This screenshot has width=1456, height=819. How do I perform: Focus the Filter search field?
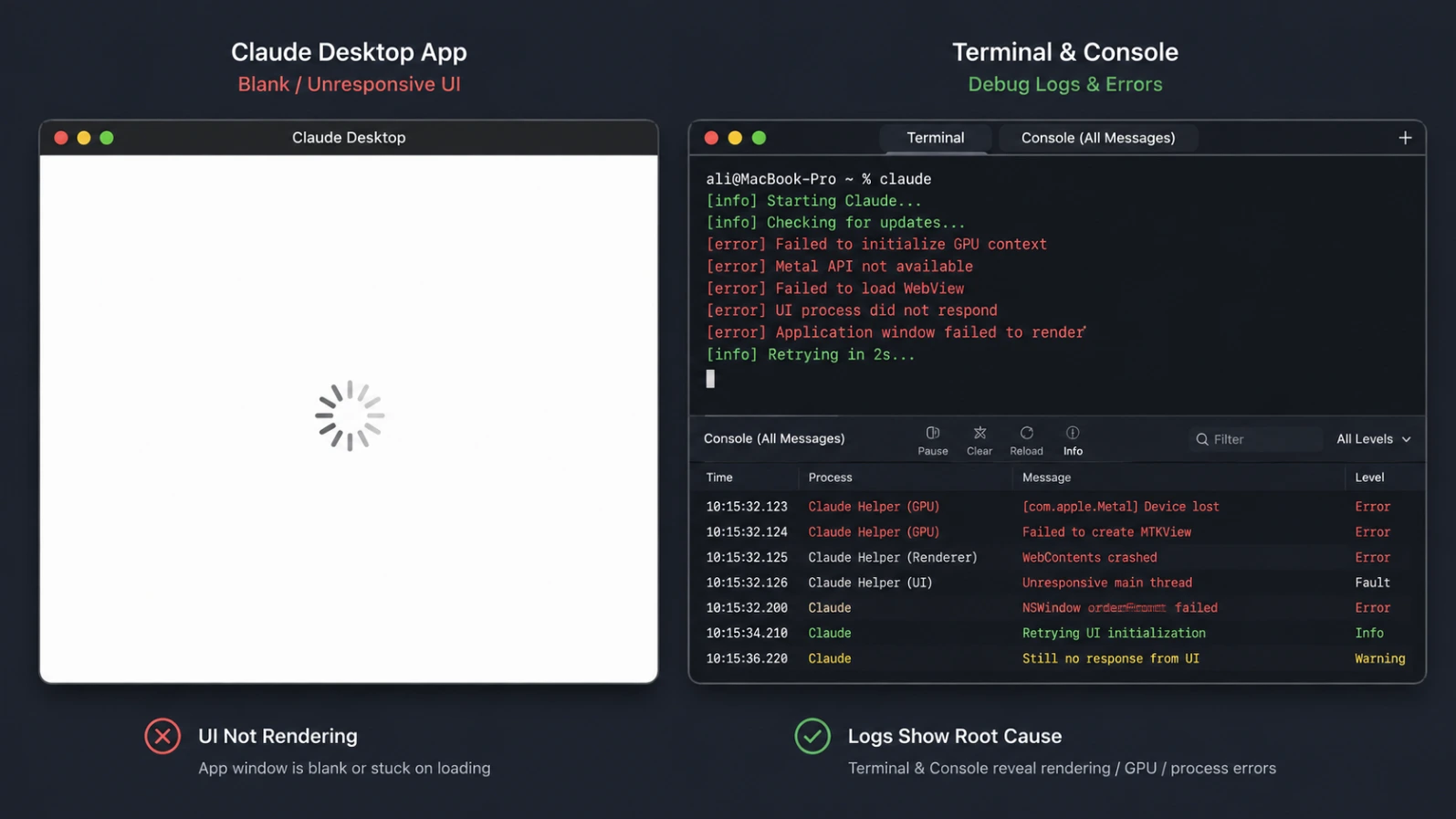coord(1255,439)
